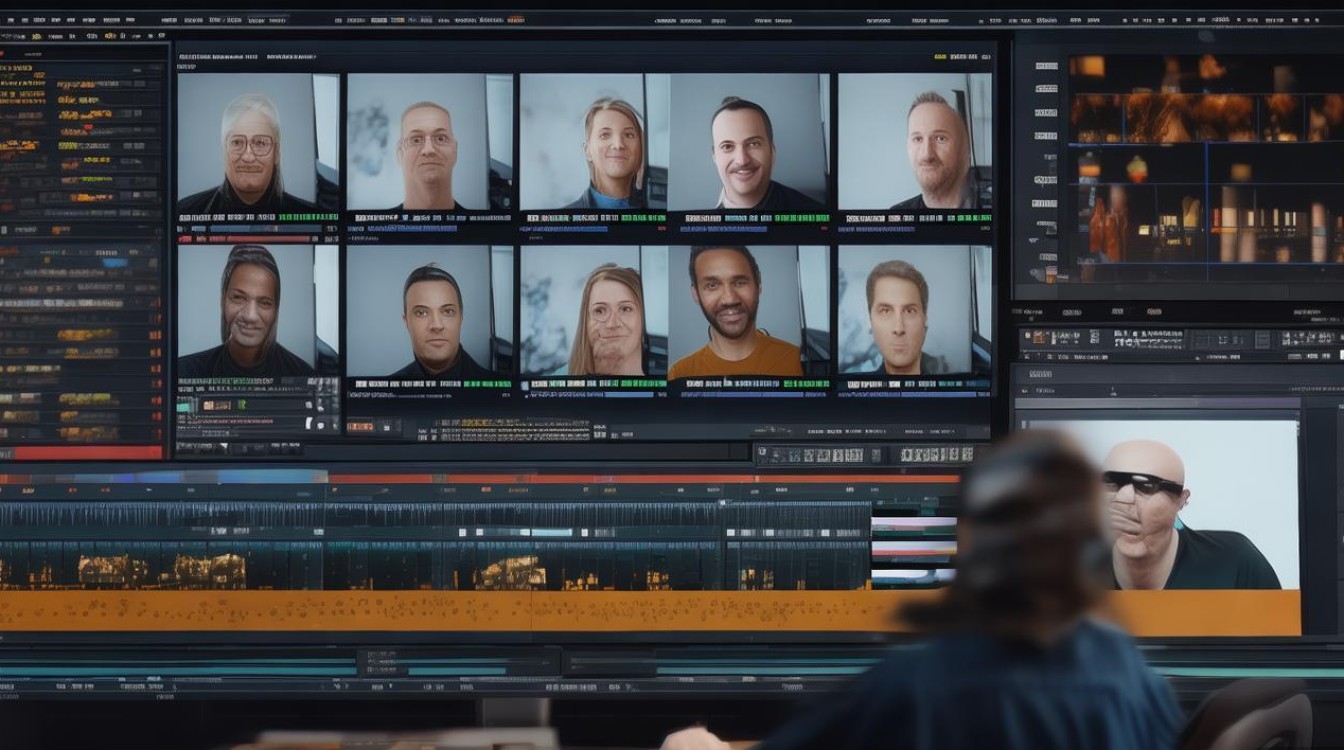Open the bald man with glasses clip
The width and height of the screenshot is (1344, 750).
tap(429, 141)
